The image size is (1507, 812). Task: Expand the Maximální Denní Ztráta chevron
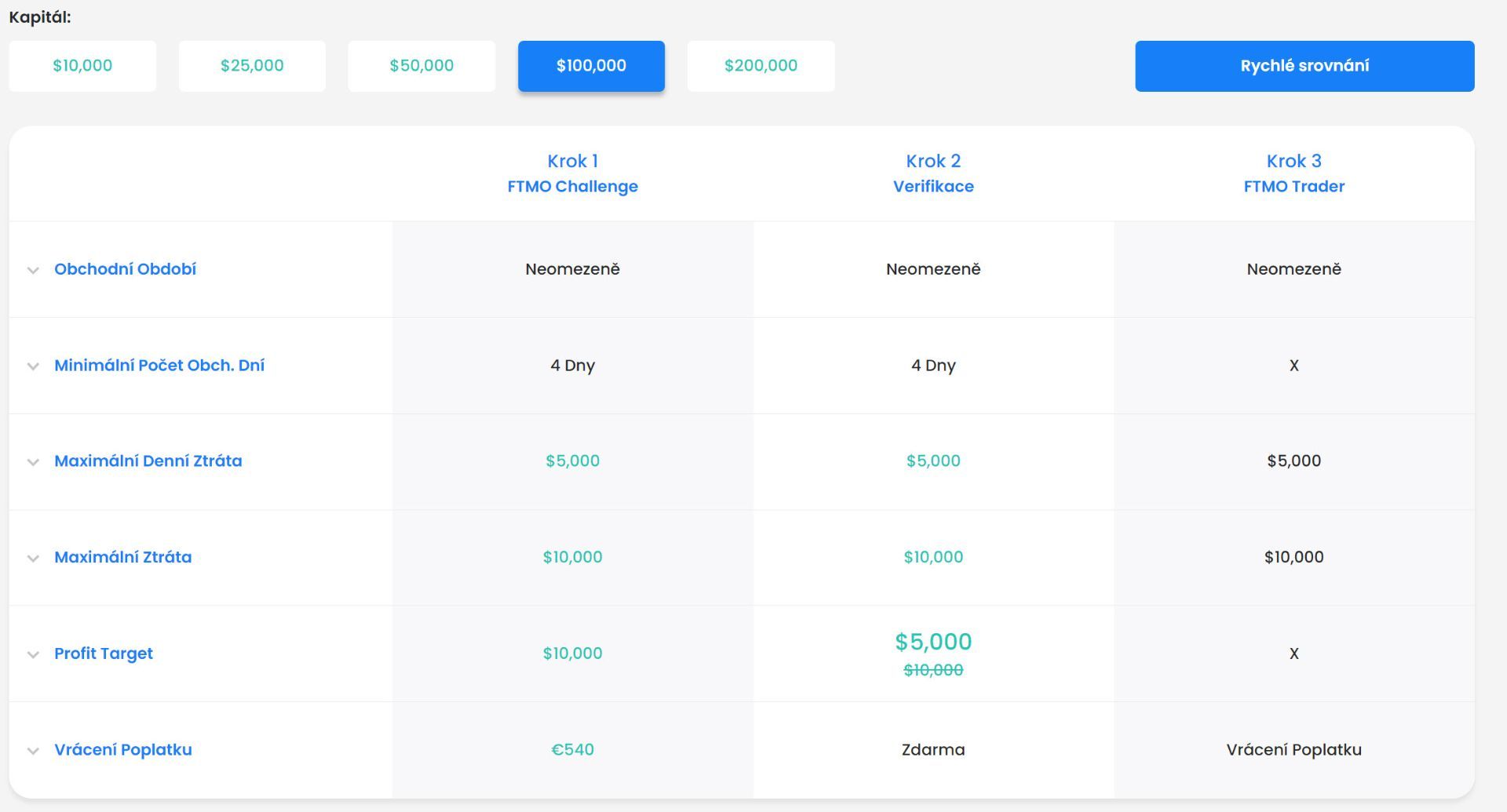pyautogui.click(x=33, y=462)
